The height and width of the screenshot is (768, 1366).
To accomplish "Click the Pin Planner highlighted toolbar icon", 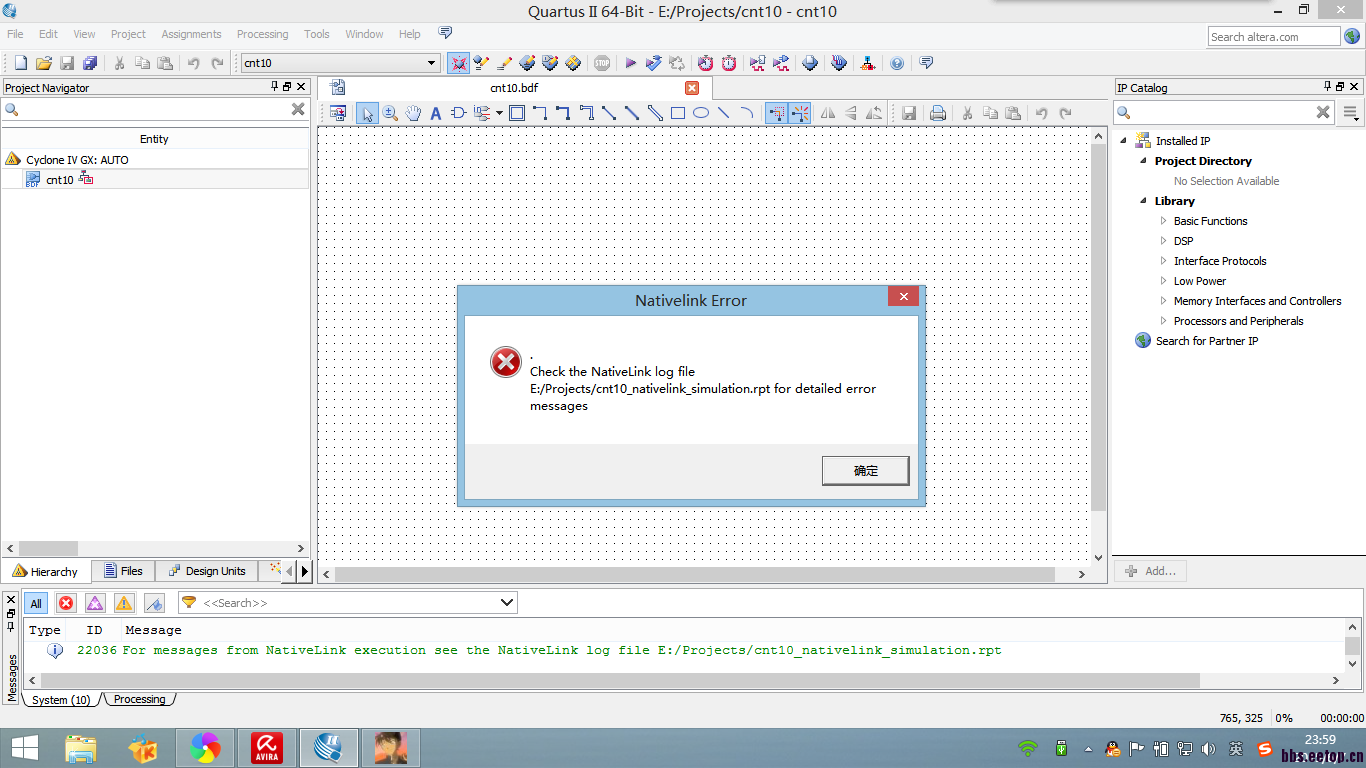I will [459, 63].
